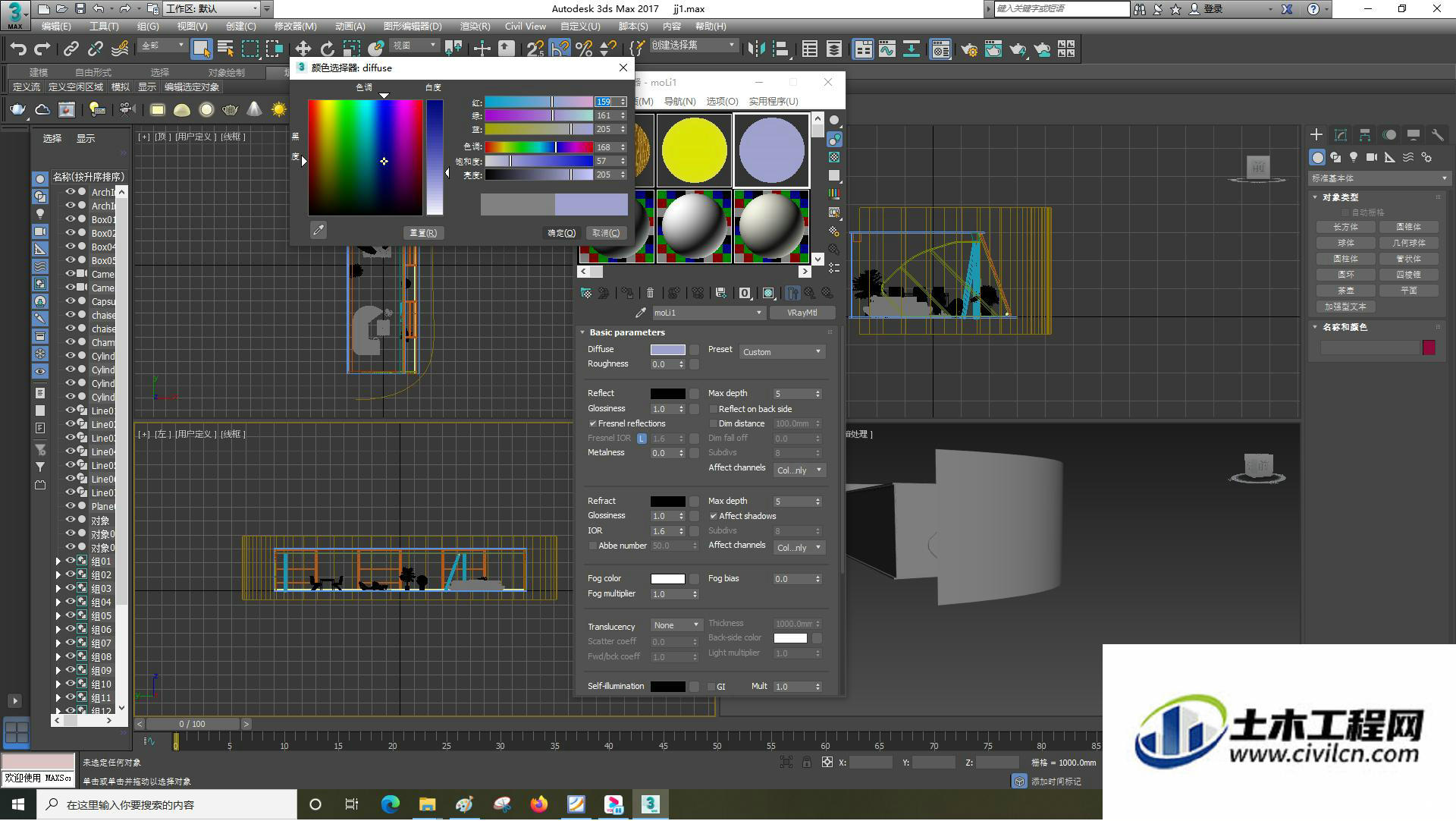This screenshot has width=1456, height=821.
Task: Toggle the Angle Snap tool
Action: (560, 49)
